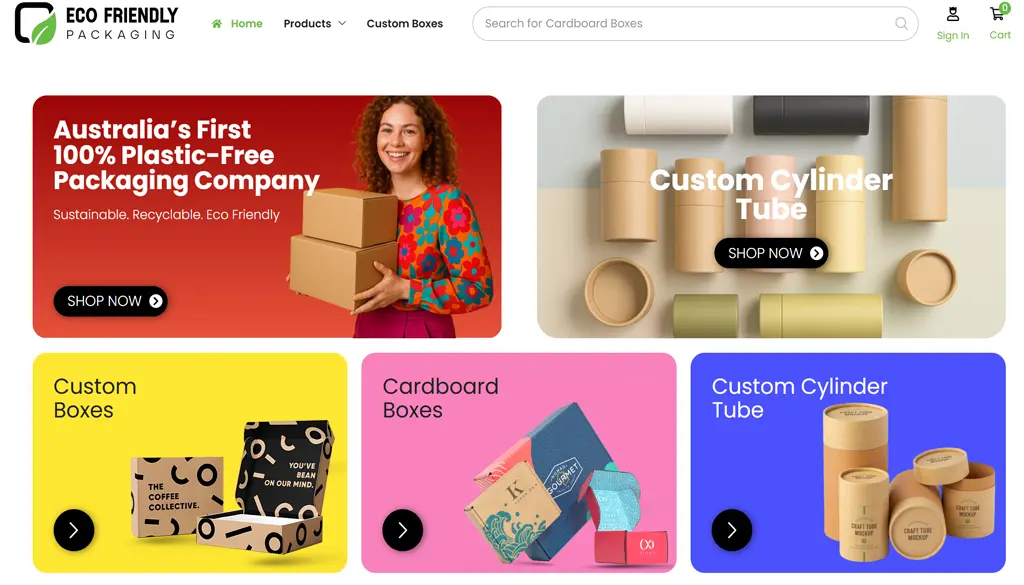
Task: Click arrow button on Custom Boxes card
Action: [74, 530]
